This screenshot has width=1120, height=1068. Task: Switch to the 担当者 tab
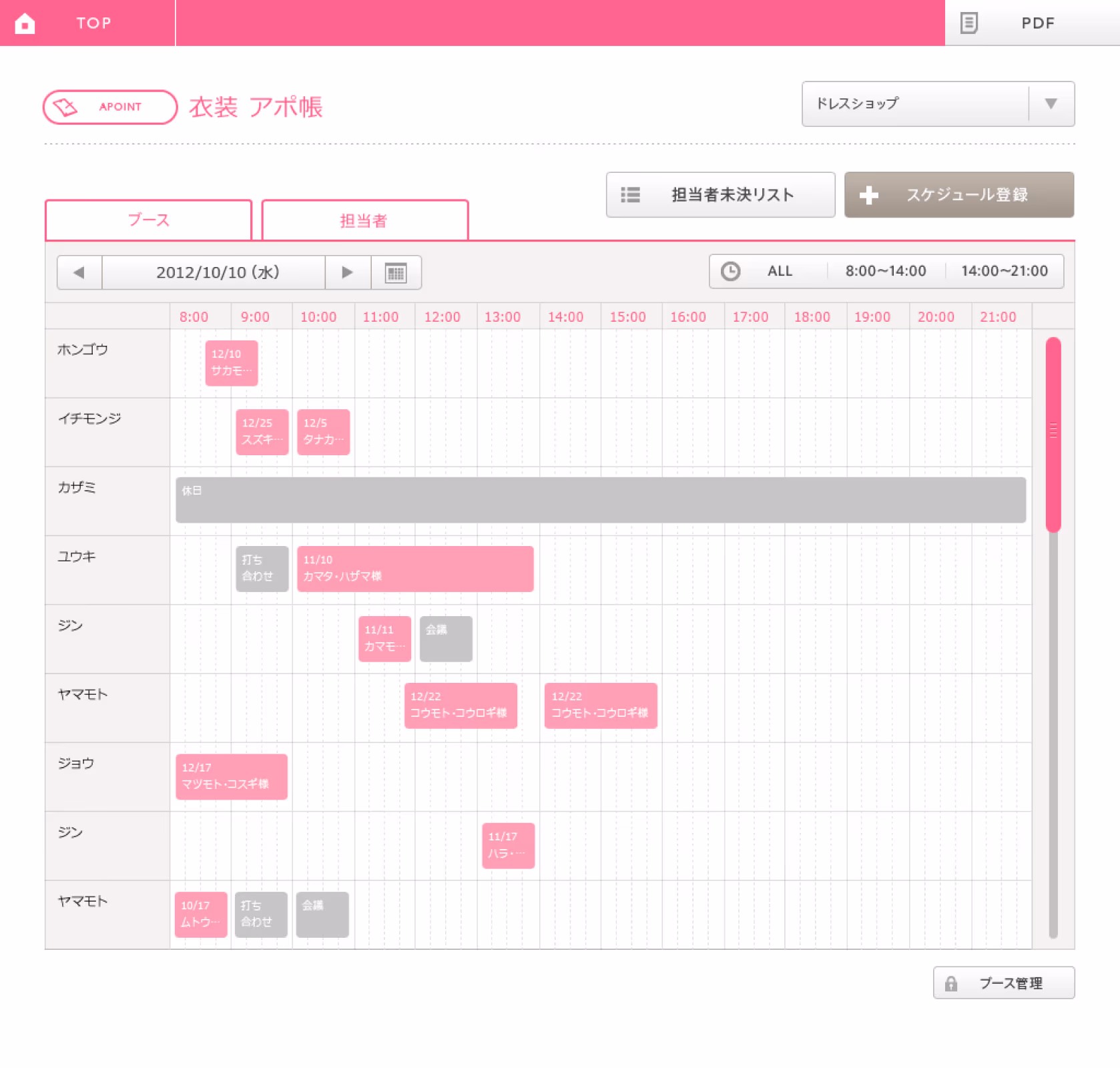(x=364, y=220)
